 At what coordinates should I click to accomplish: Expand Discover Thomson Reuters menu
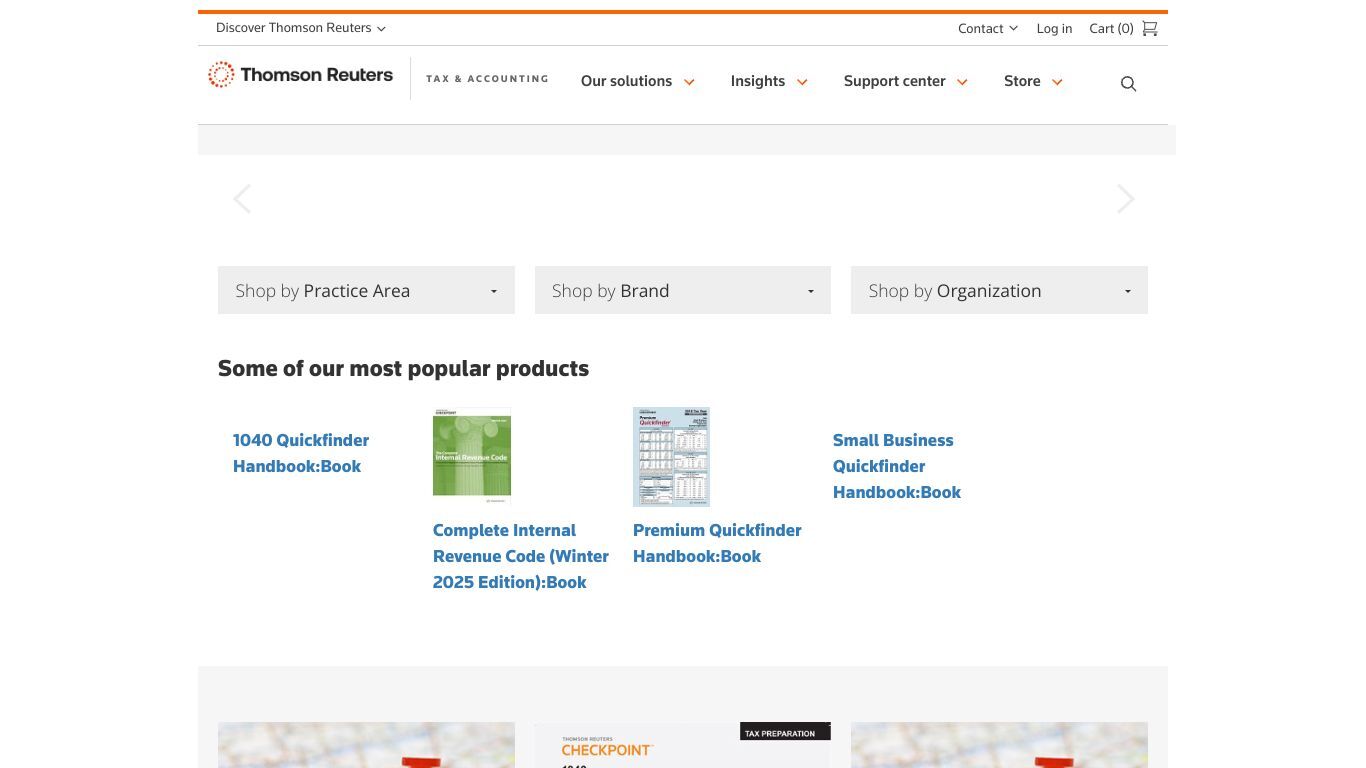click(301, 28)
